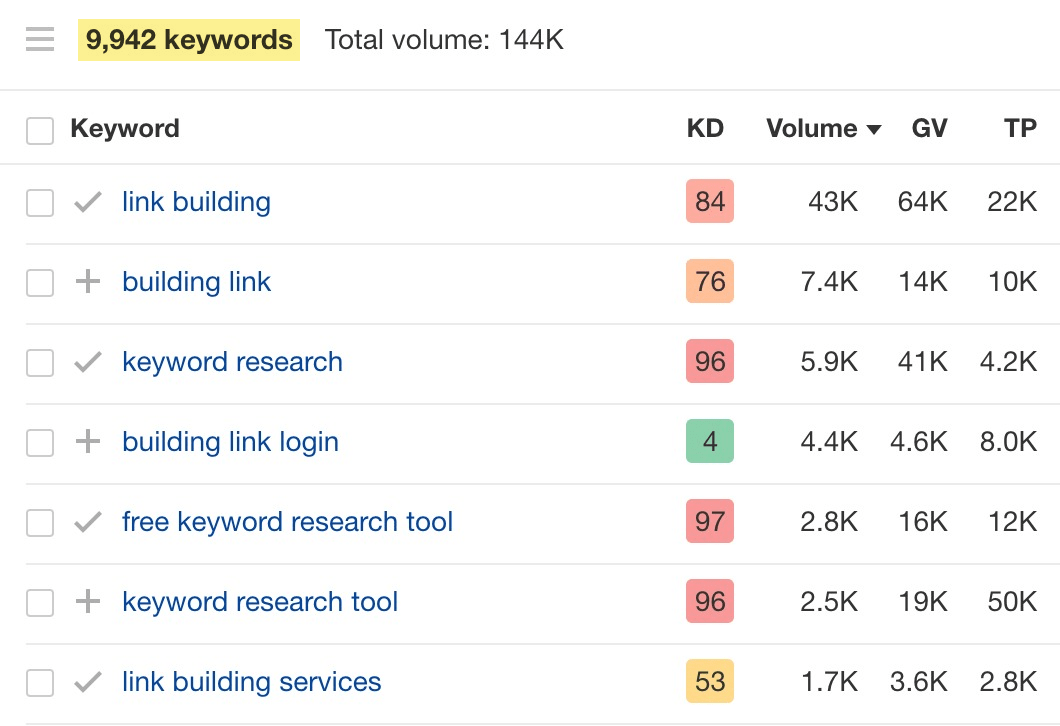
Task: Click the KD column header
Action: (705, 129)
